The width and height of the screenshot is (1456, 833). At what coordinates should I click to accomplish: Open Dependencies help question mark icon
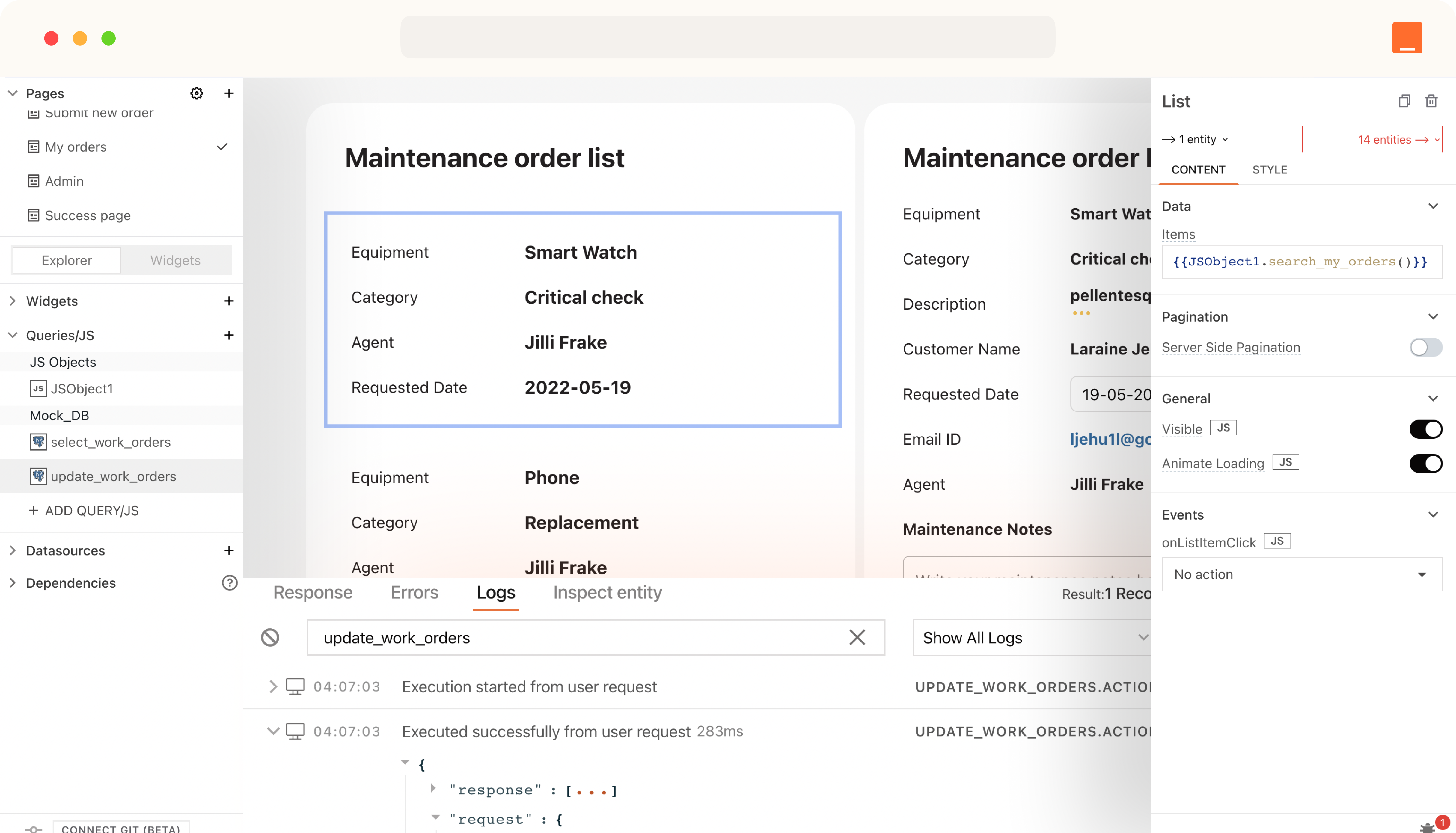pyautogui.click(x=229, y=583)
